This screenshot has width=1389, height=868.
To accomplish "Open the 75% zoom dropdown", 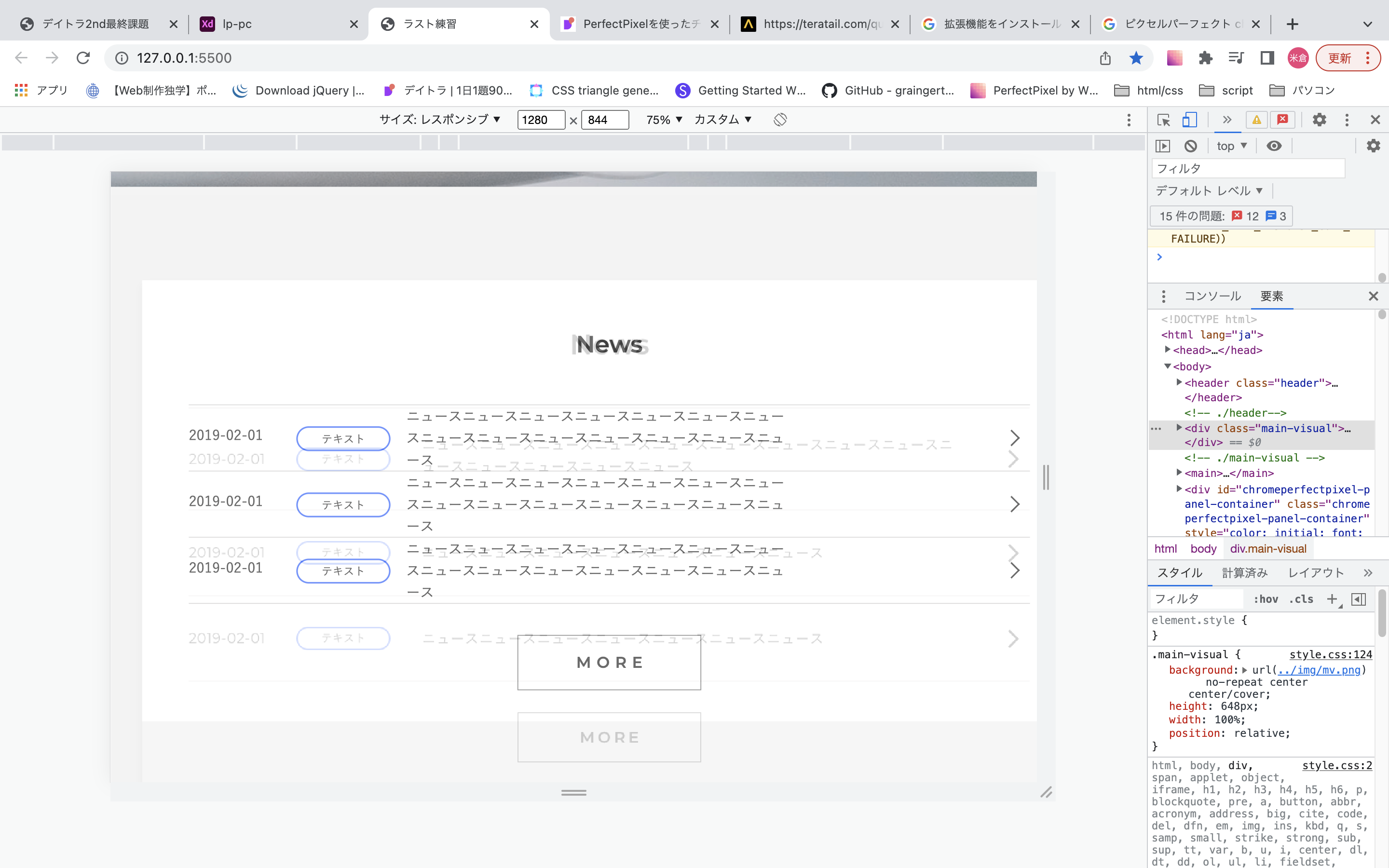I will click(664, 120).
